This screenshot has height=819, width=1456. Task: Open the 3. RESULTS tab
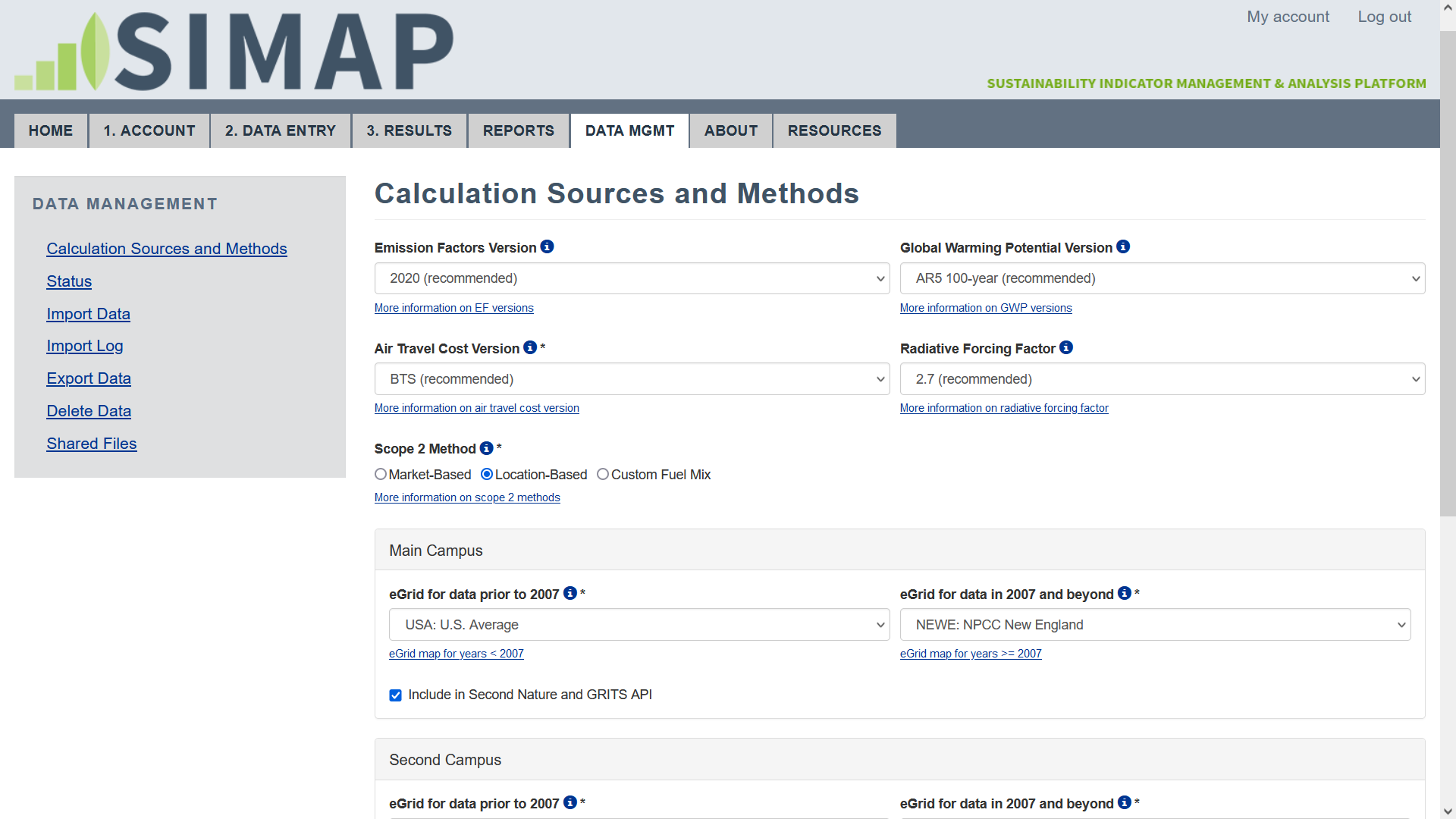pos(409,130)
